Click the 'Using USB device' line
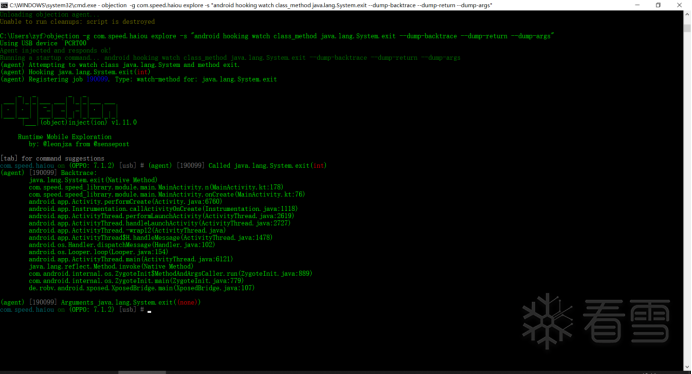Viewport: 692px width, 374px height. click(x=43, y=43)
